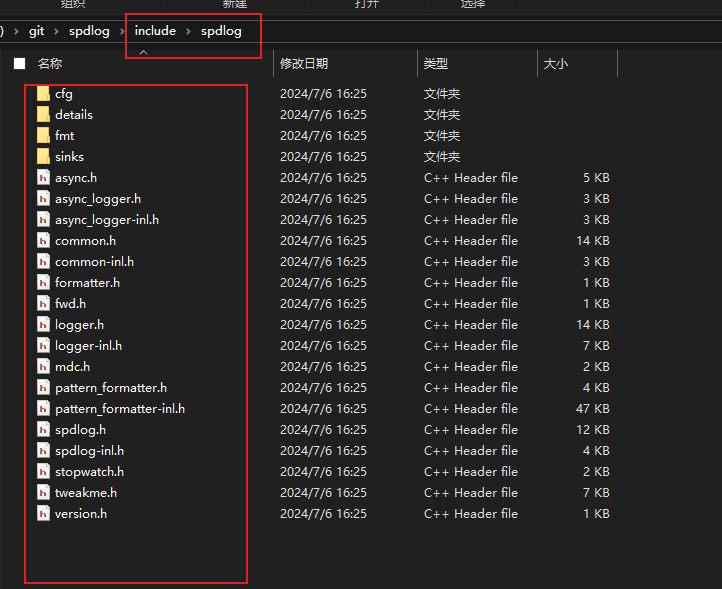The width and height of the screenshot is (722, 589).
Task: Pick the fwd.h file icon
Action: 43,303
